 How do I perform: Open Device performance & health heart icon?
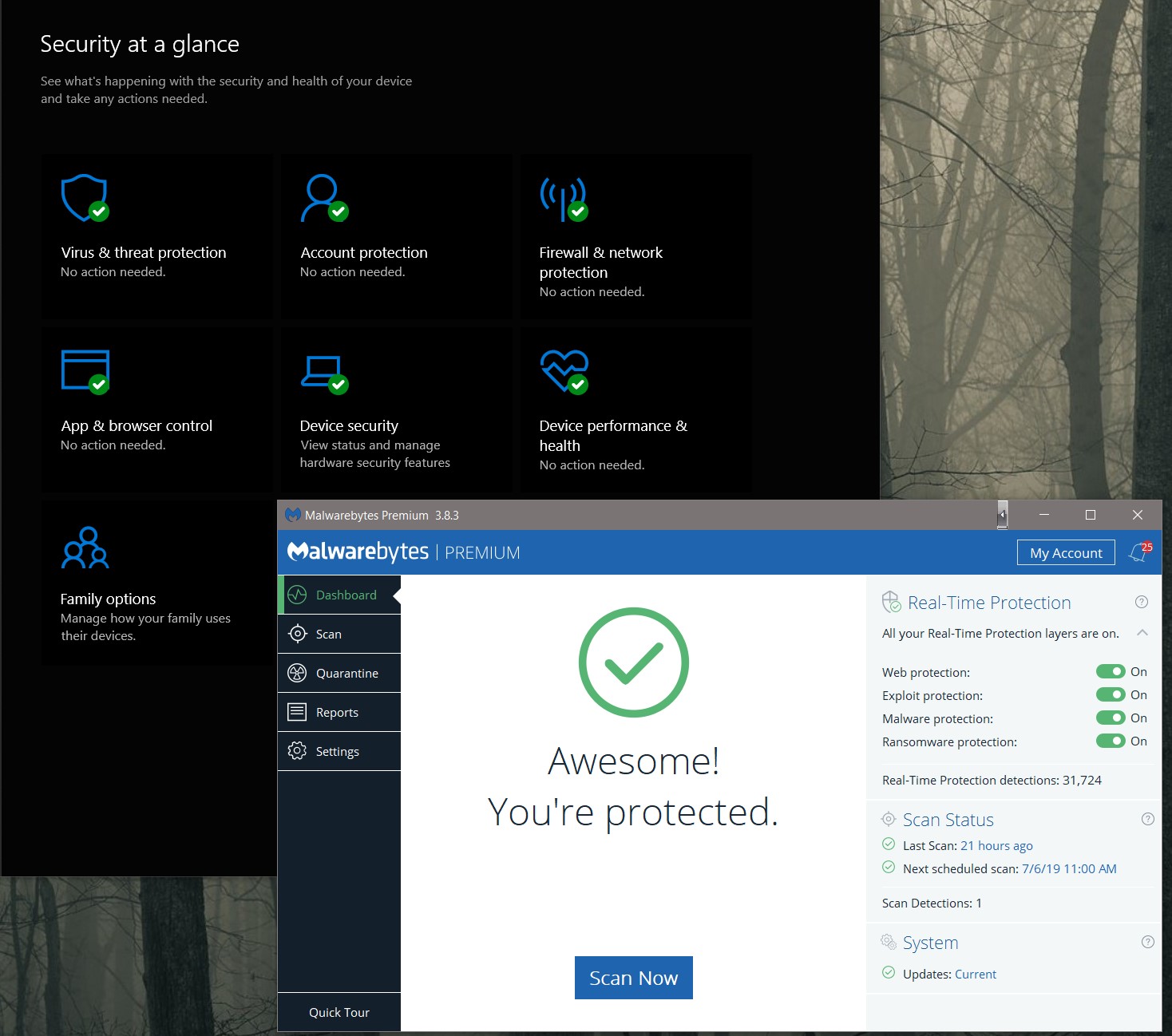point(564,371)
